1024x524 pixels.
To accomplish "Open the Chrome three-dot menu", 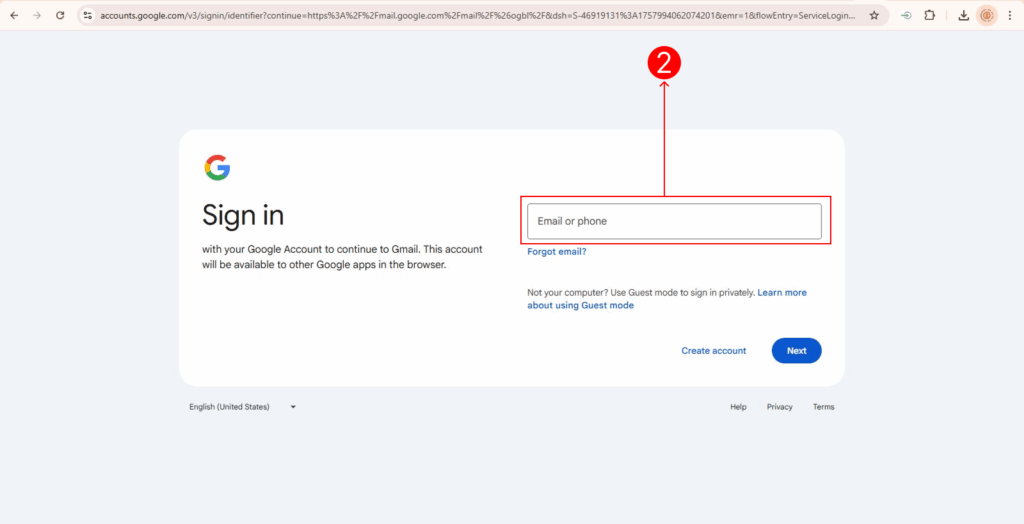I will 1011,16.
